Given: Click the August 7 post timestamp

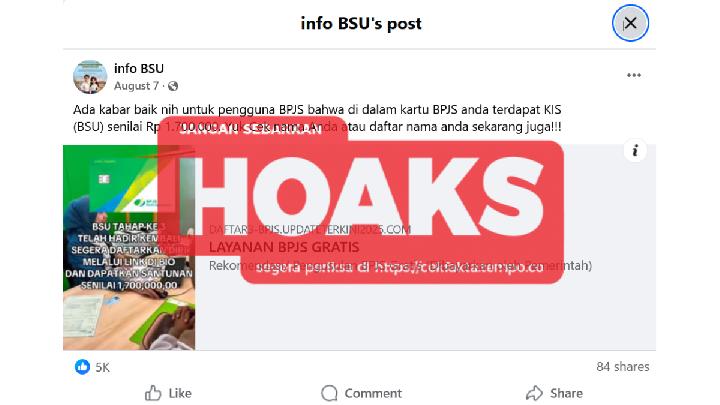Looking at the screenshot, I should tap(136, 86).
